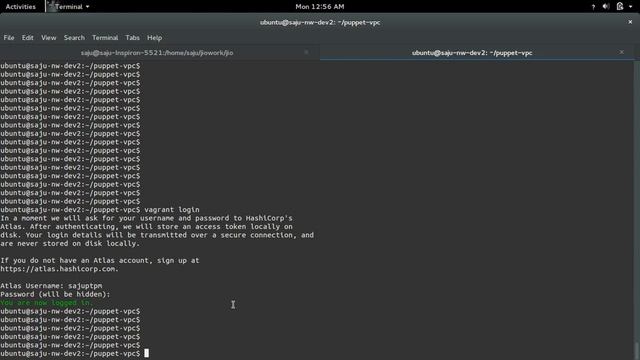640x360 pixels.
Task: Open the volume speaker icon
Action: click(606, 6)
